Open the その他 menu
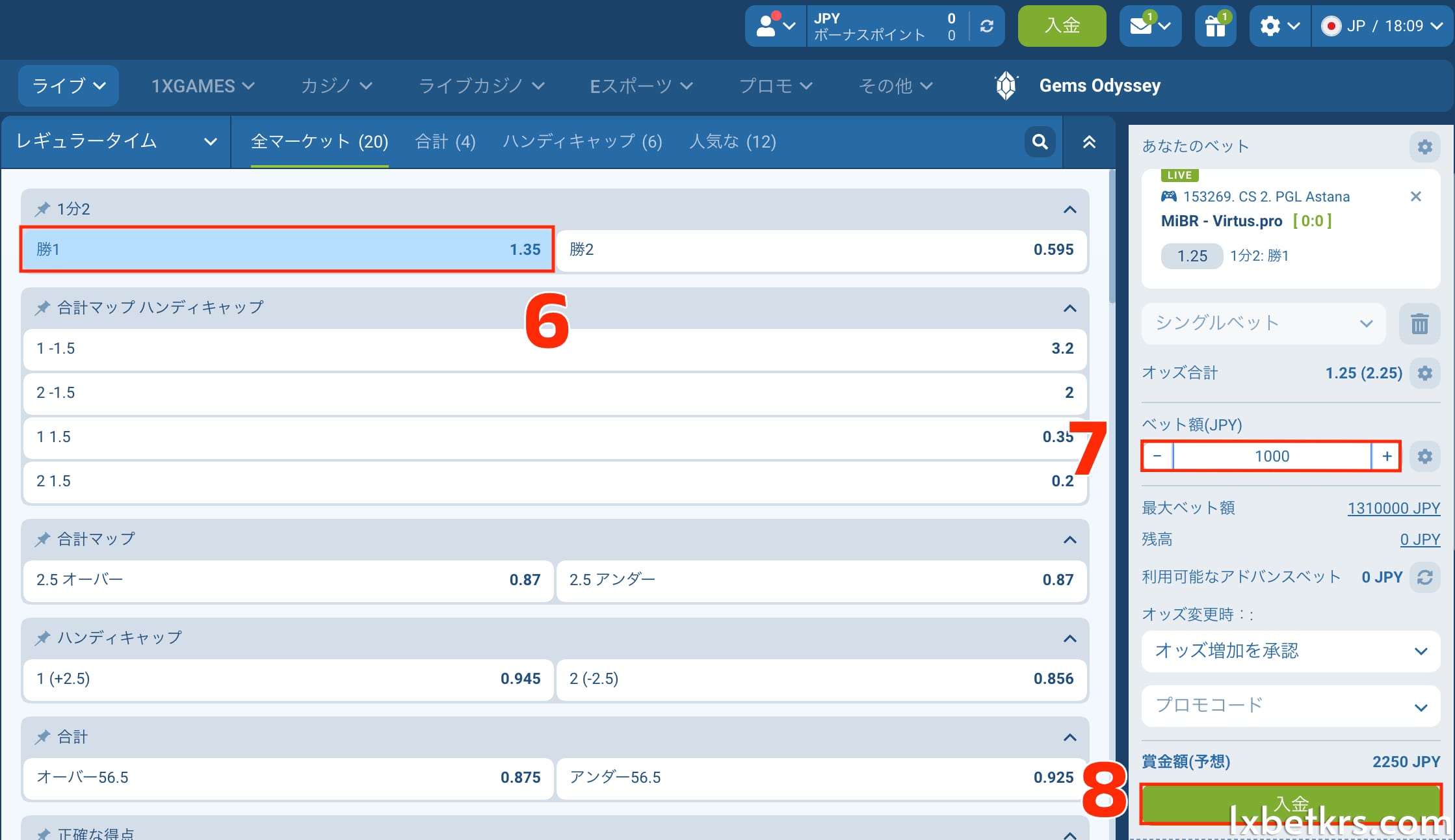 tap(896, 86)
